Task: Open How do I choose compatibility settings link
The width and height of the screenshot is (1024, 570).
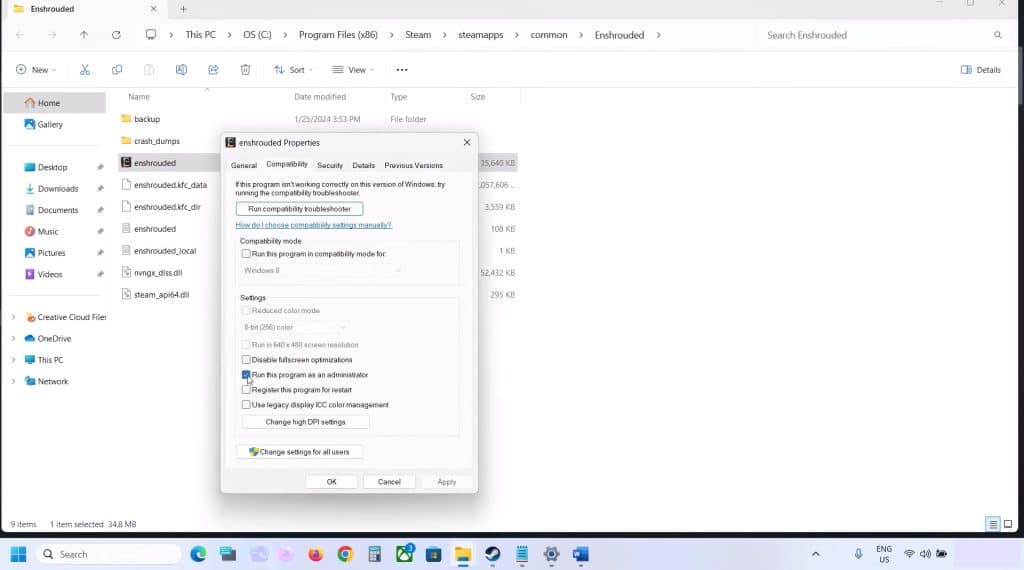Action: pyautogui.click(x=313, y=225)
